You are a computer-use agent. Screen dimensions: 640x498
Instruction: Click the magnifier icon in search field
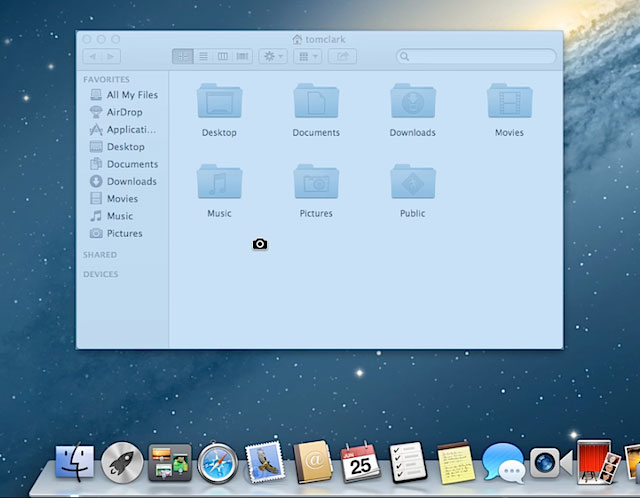pos(404,56)
